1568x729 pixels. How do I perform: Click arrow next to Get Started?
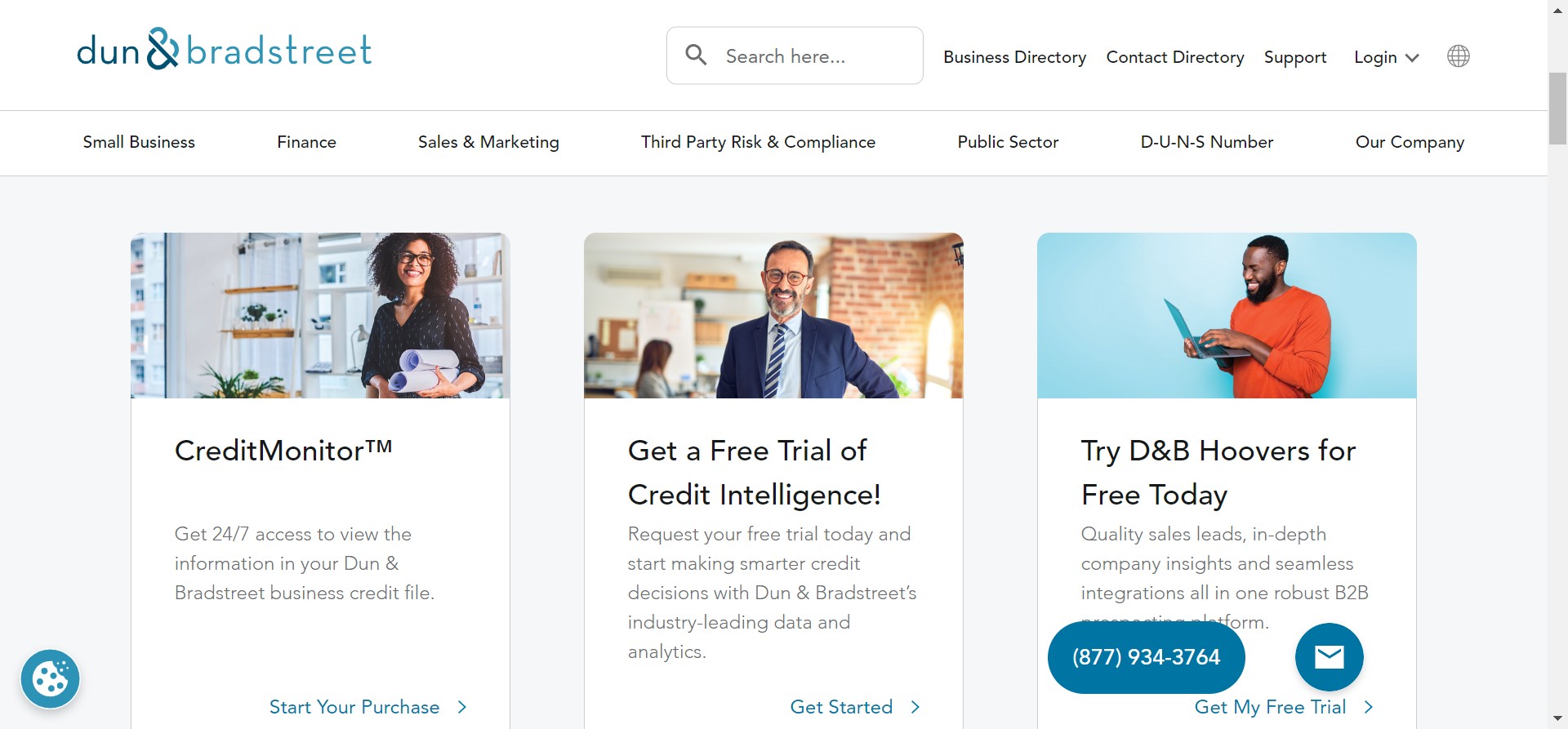tap(915, 707)
